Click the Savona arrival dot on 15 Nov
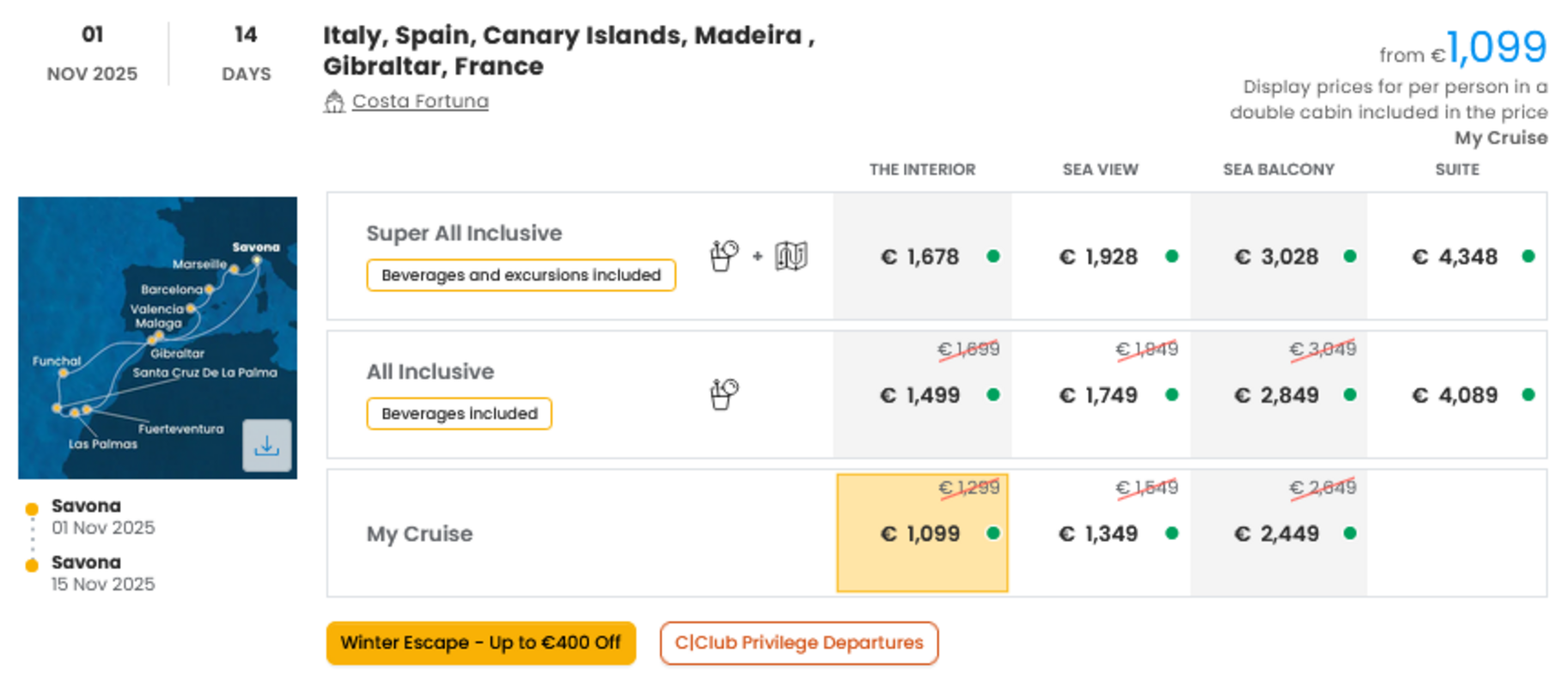Viewport: 1568px width, 687px height. (32, 565)
